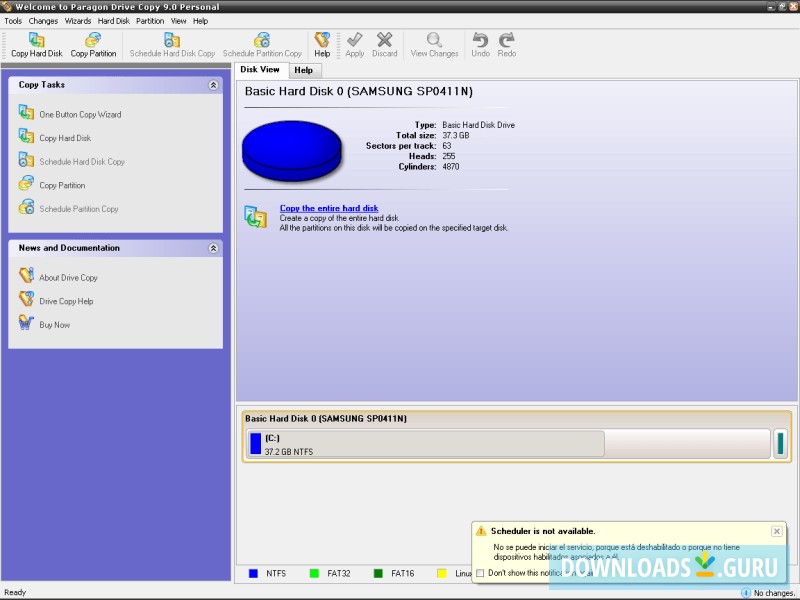Launch One Button Copy Wizard link

coord(81,114)
